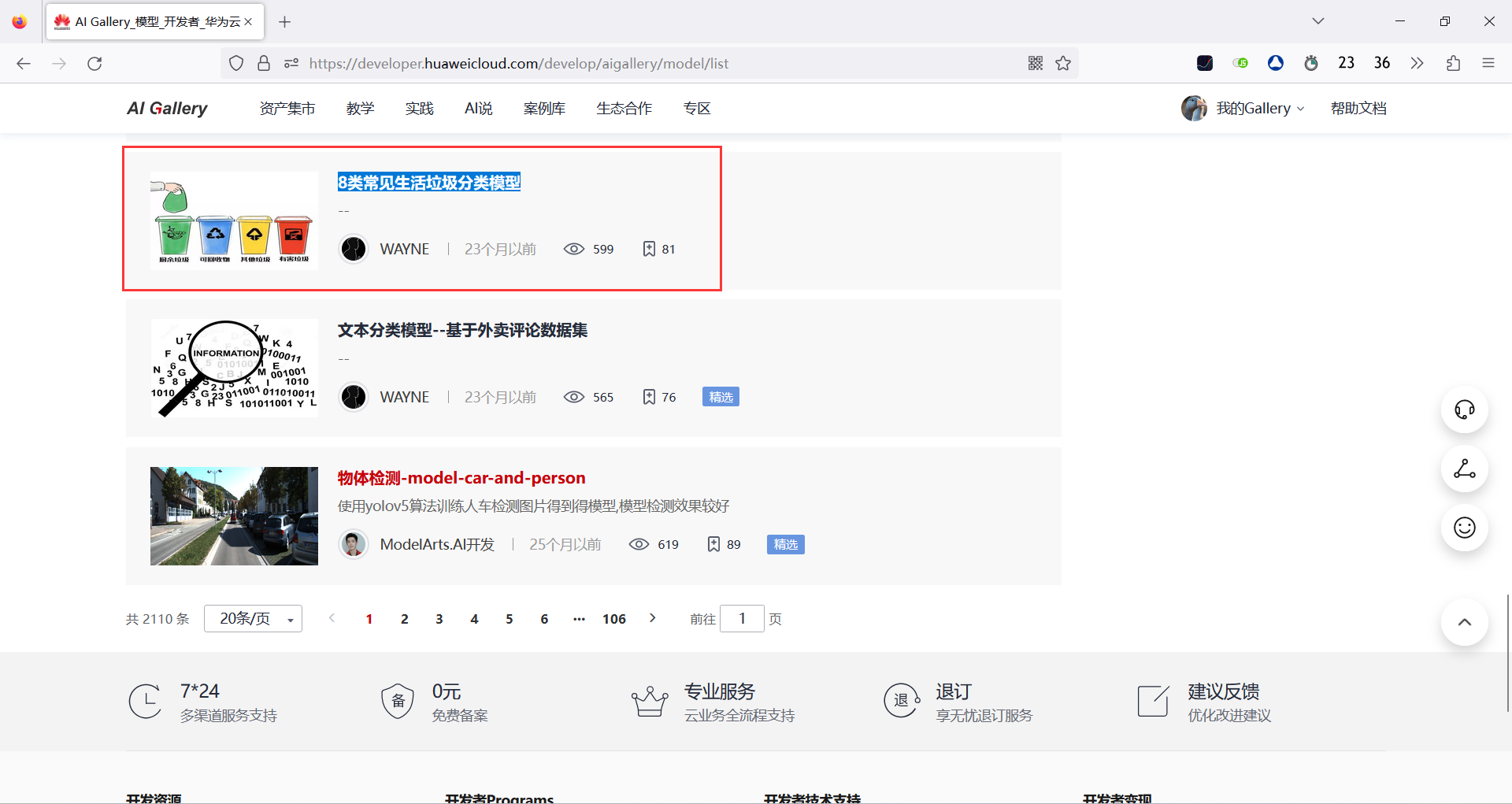
Task: Open the smiley feedback icon
Action: 1464,528
